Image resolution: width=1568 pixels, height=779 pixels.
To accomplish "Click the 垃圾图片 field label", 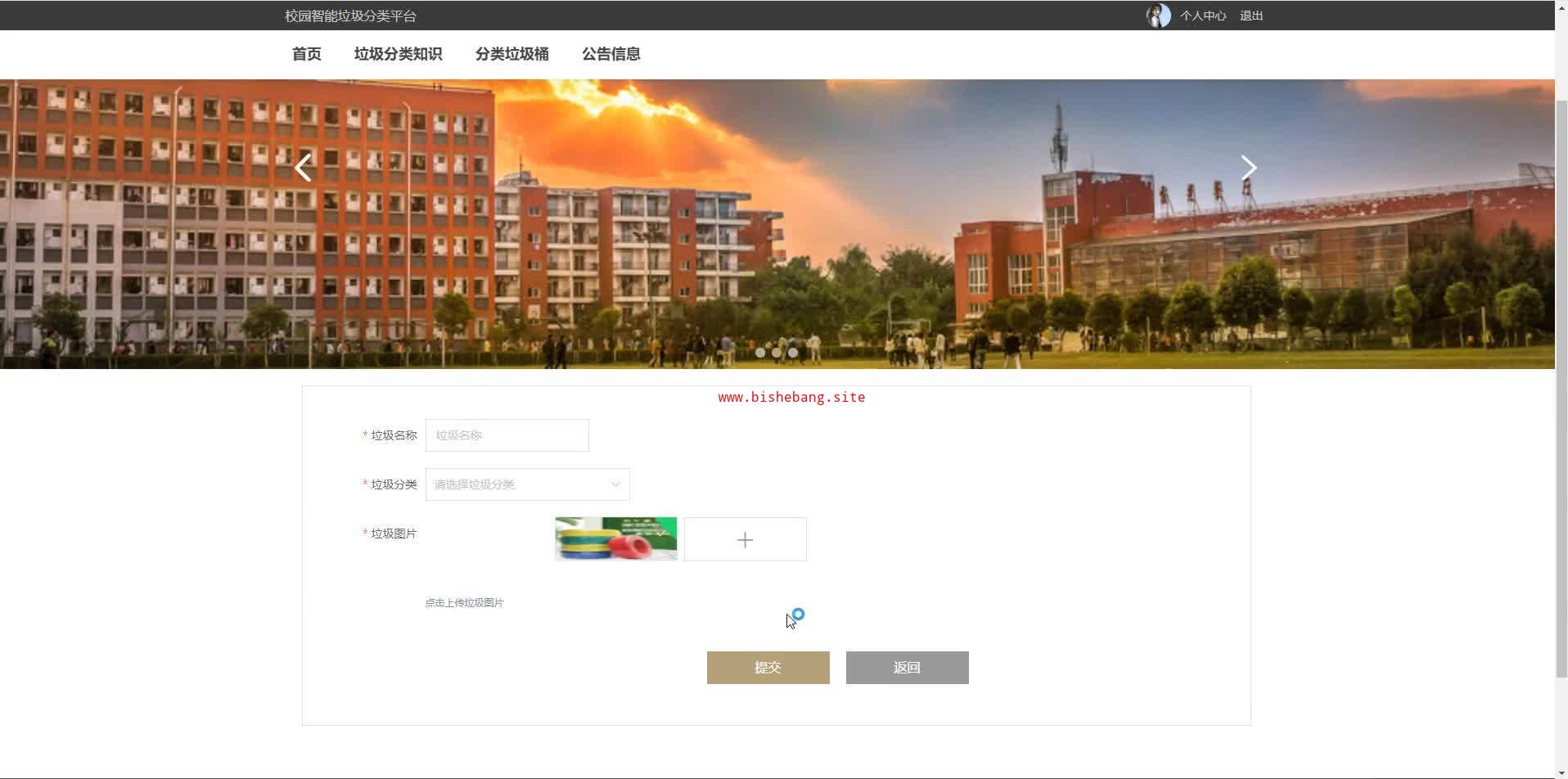I will tap(394, 534).
